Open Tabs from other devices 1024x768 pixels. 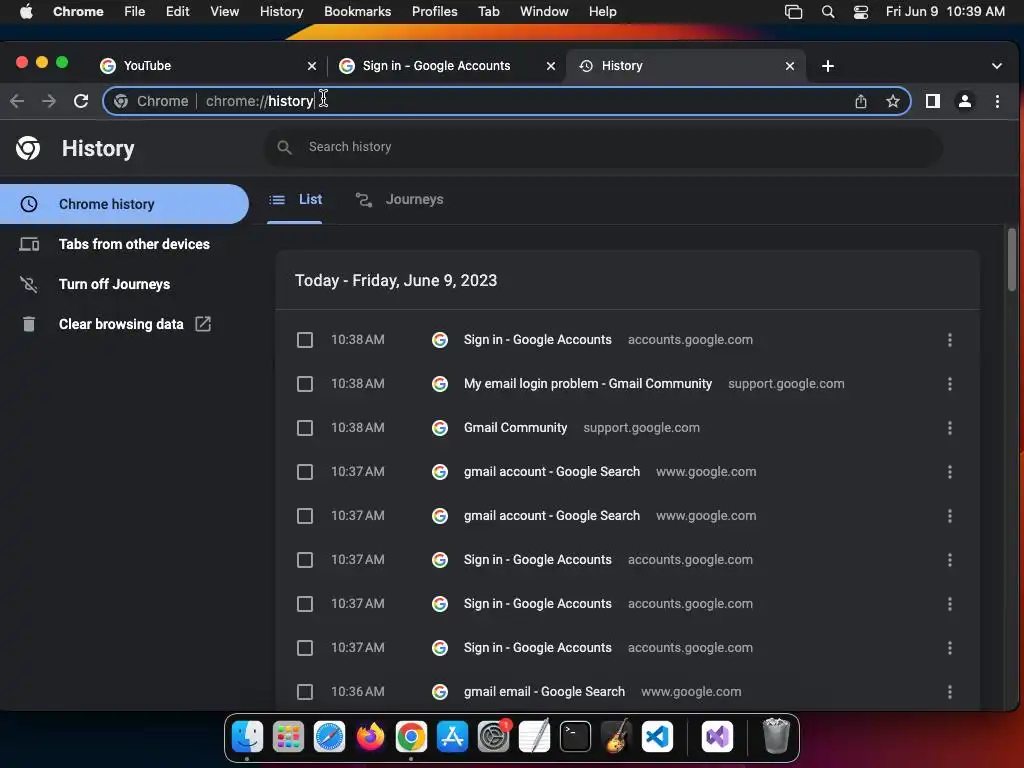[134, 244]
